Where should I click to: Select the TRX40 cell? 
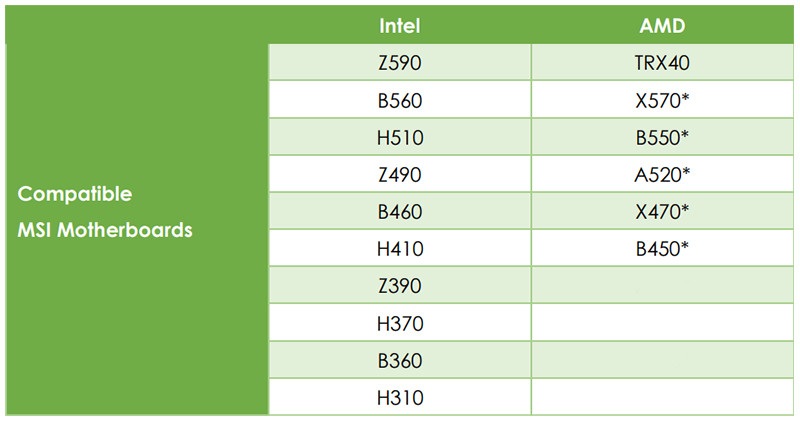(662, 62)
